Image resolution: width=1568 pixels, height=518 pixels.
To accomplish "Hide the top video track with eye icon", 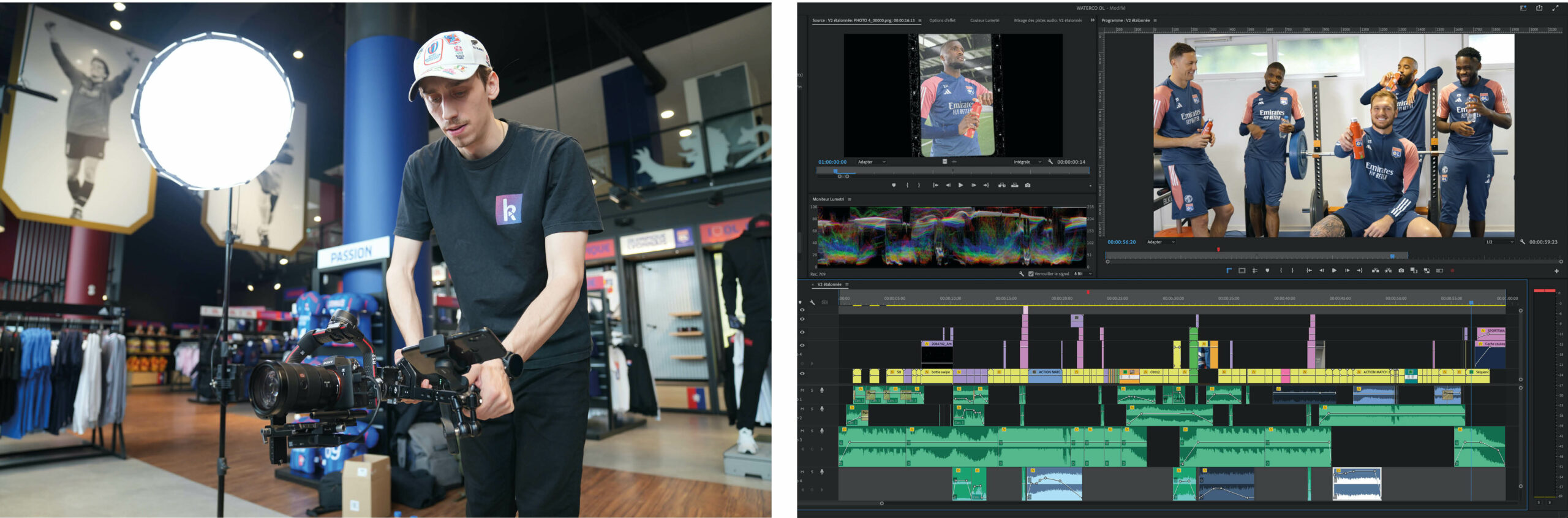I will pyautogui.click(x=802, y=310).
